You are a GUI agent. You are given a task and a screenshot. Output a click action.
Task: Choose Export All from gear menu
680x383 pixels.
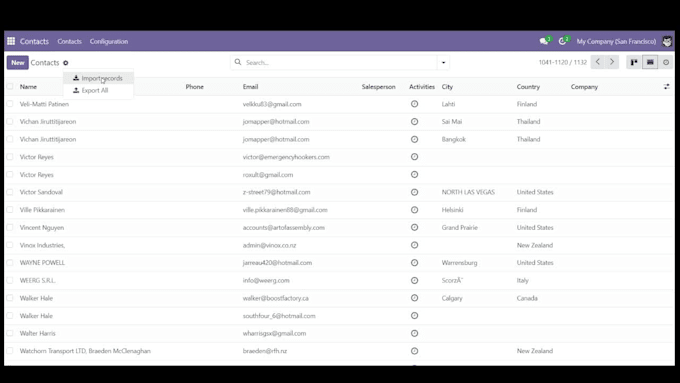[98, 90]
